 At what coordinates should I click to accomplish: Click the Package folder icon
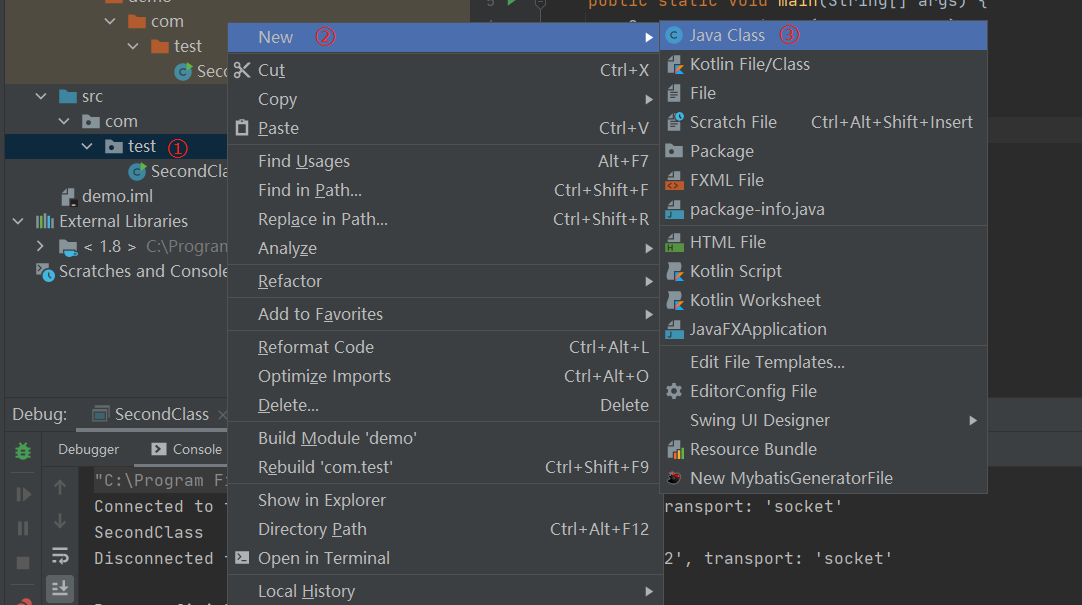click(x=674, y=151)
